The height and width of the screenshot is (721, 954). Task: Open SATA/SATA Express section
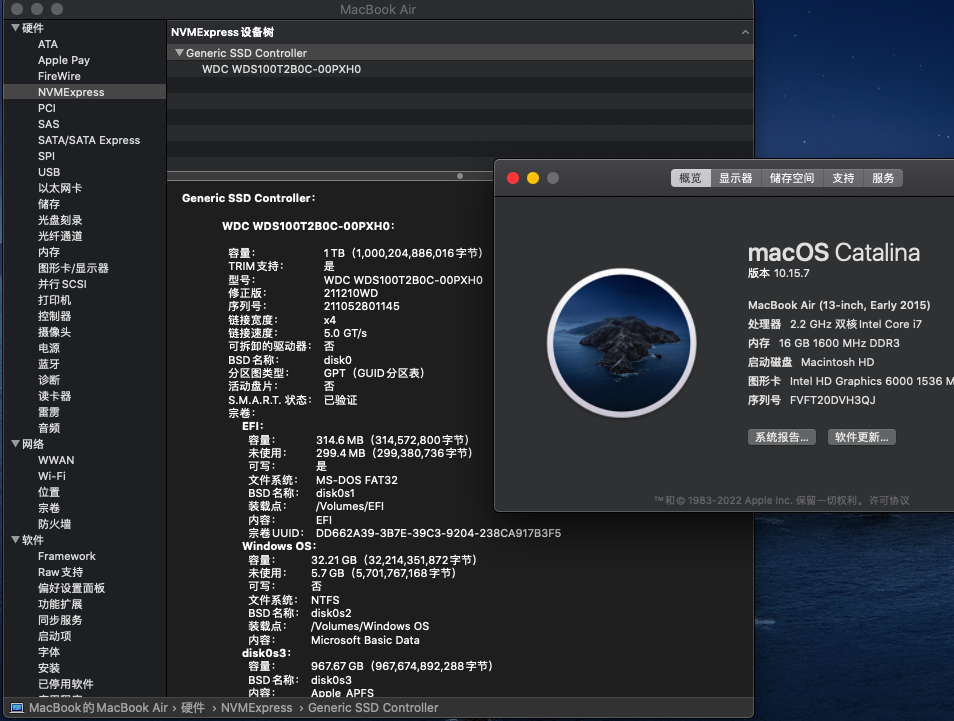89,140
